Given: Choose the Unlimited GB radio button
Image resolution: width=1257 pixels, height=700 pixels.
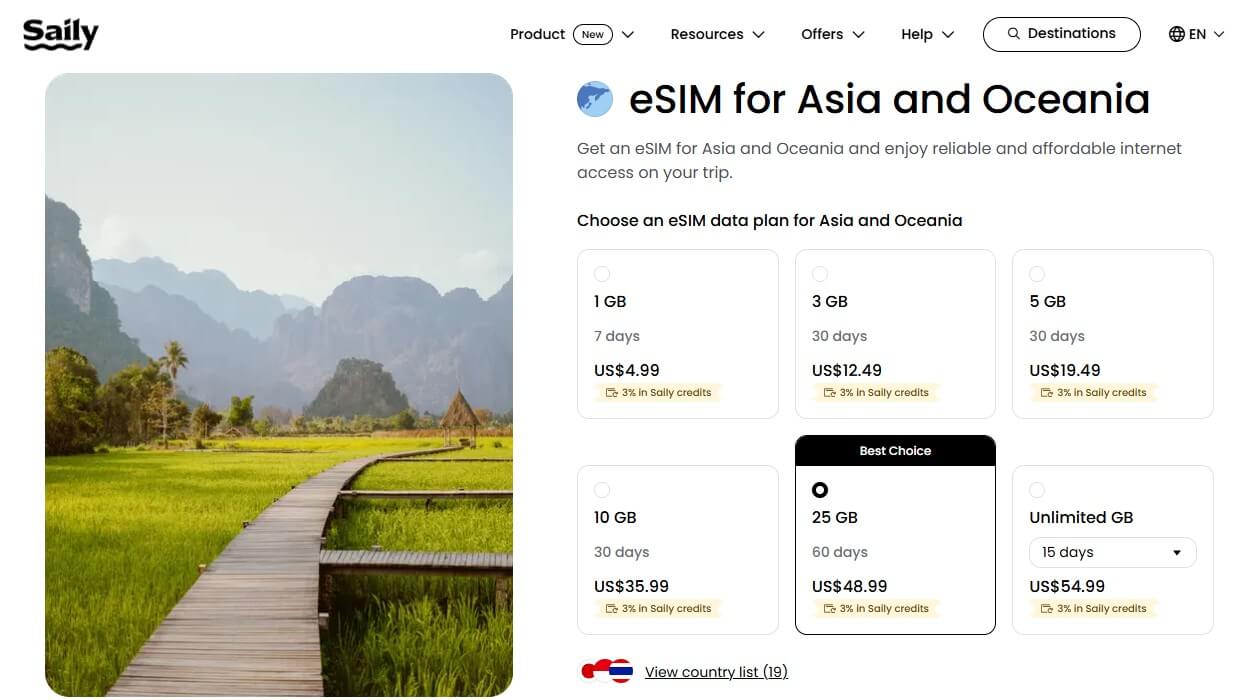Looking at the screenshot, I should pos(1037,490).
